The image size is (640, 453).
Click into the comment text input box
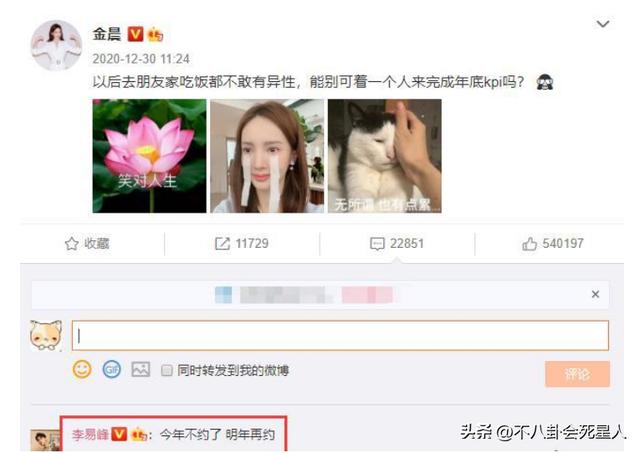click(x=340, y=335)
